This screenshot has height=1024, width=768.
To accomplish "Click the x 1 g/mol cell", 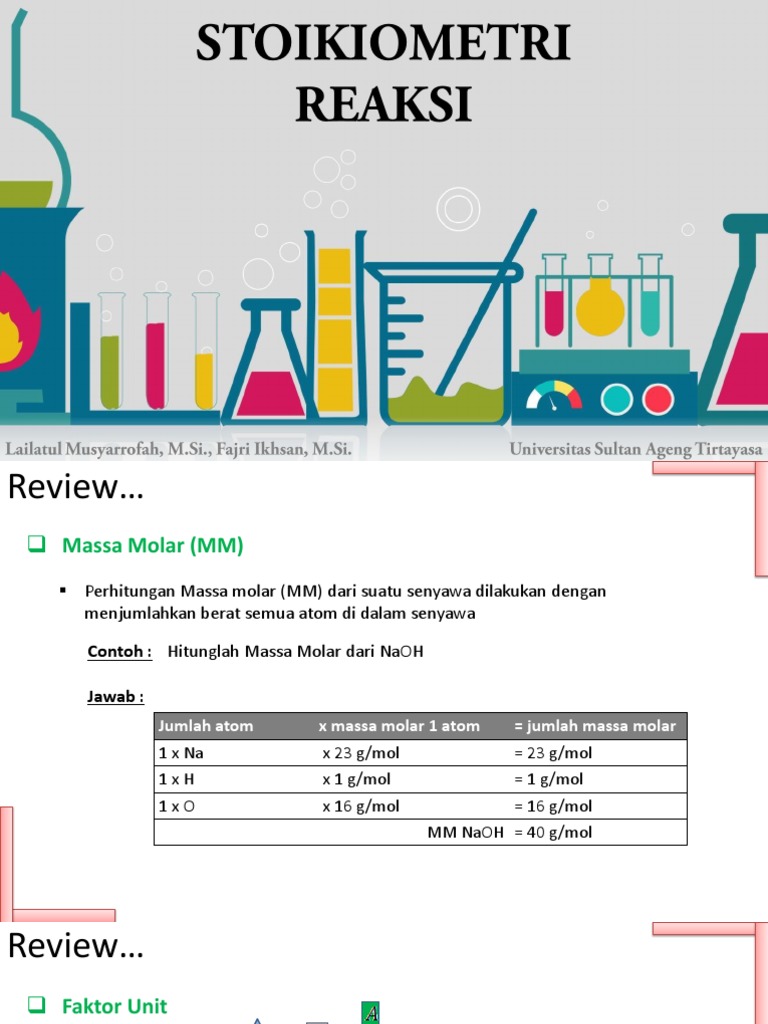I will pyautogui.click(x=356, y=779).
